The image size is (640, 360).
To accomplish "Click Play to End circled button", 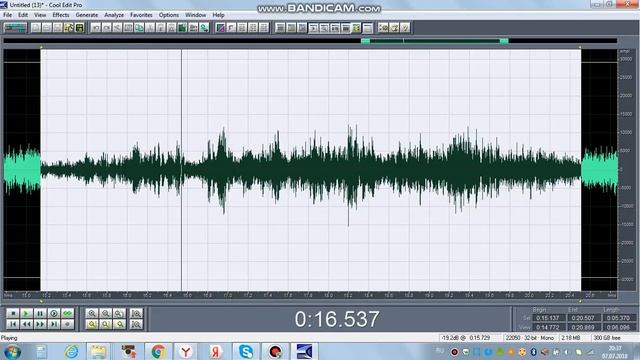I will click(54, 313).
